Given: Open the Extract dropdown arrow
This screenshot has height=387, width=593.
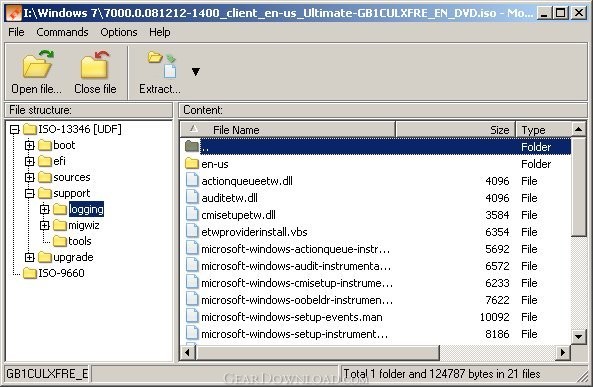Looking at the screenshot, I should (196, 71).
